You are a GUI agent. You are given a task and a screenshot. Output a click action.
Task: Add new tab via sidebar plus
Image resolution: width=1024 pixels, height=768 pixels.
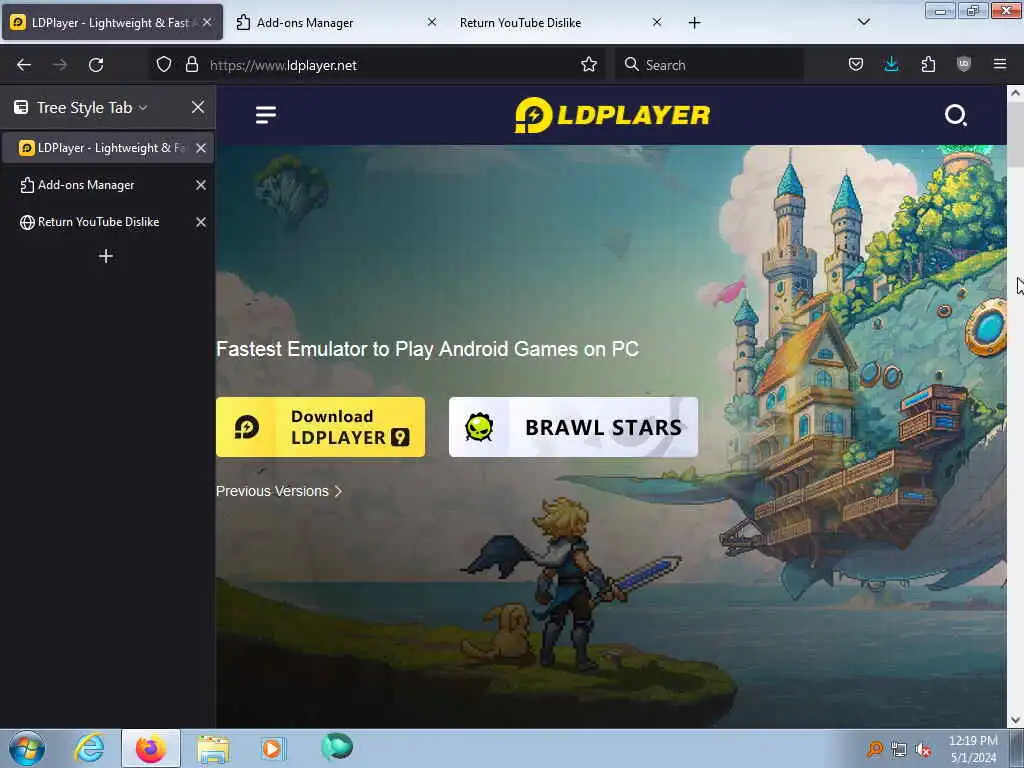[106, 256]
